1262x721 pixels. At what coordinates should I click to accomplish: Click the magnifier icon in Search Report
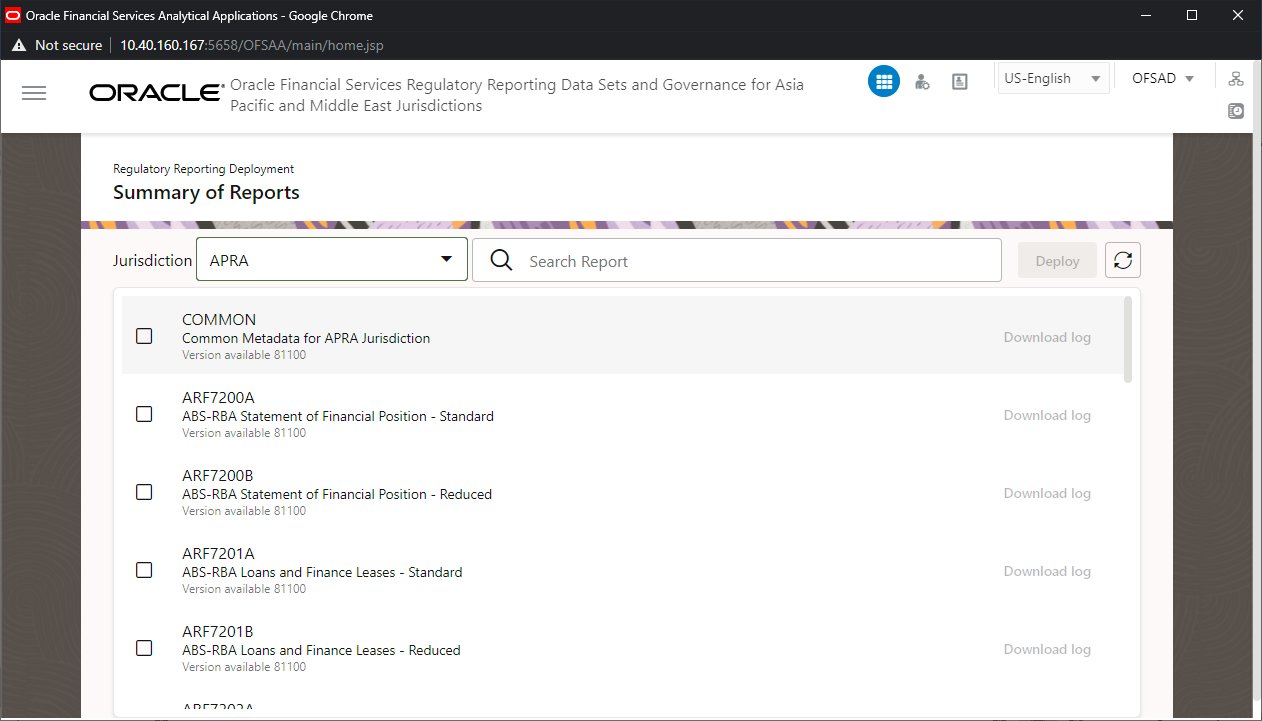[502, 261]
